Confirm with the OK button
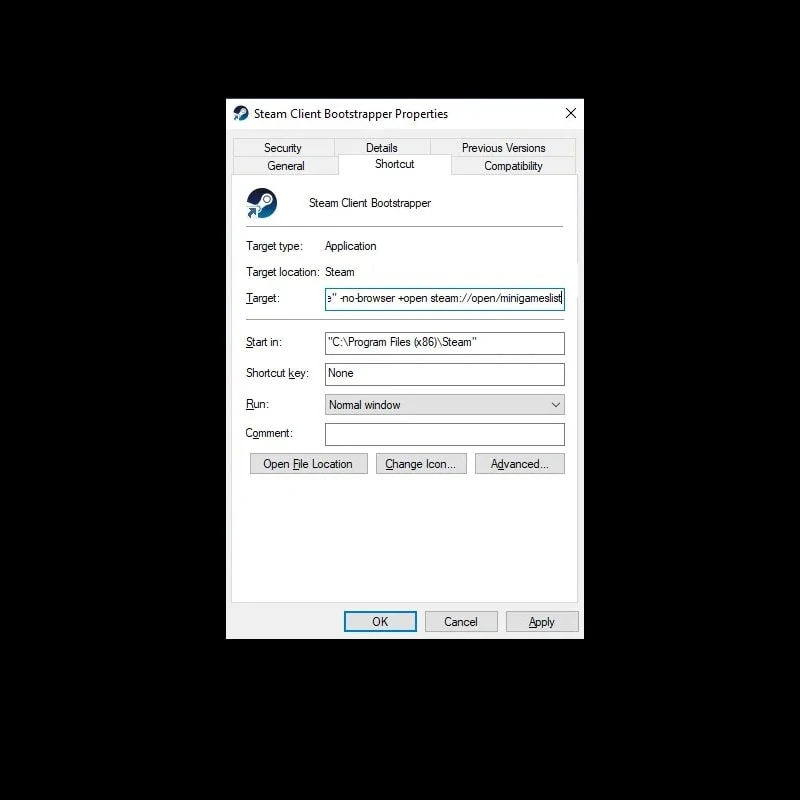This screenshot has height=800, width=800. pyautogui.click(x=380, y=621)
